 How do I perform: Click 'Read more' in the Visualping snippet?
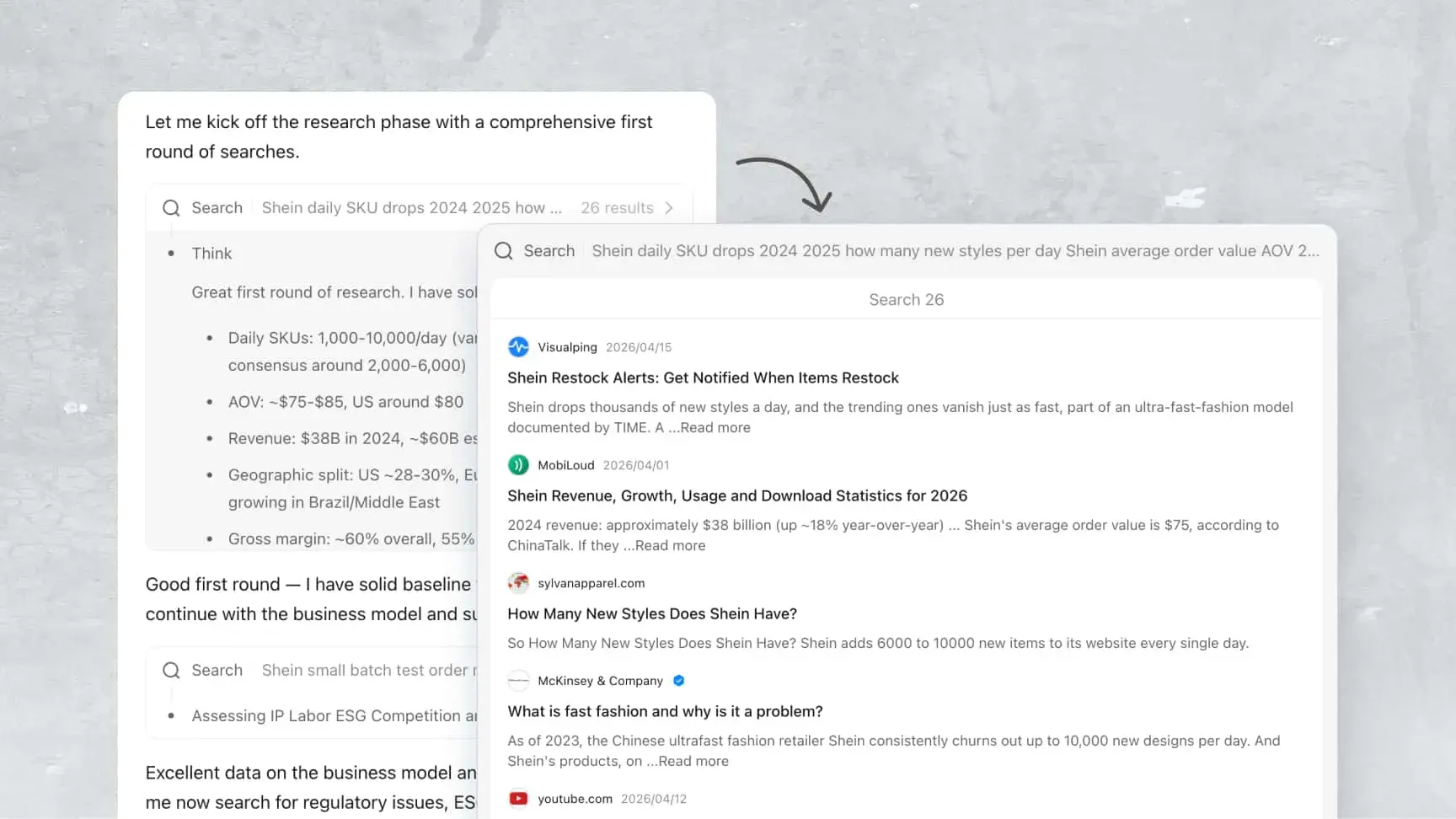(x=715, y=428)
